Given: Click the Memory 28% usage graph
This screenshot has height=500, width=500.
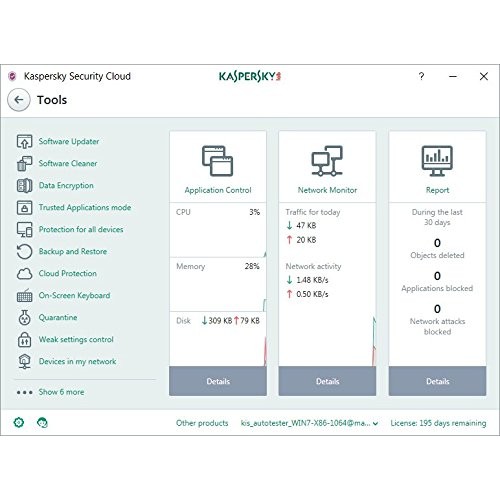Looking at the screenshot, I should pos(218,285).
